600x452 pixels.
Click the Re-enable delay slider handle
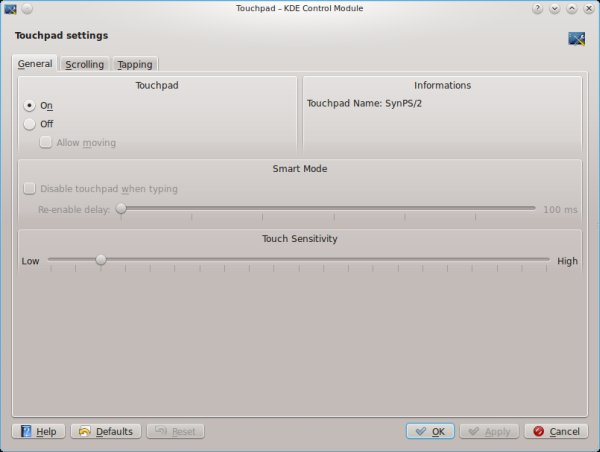click(121, 208)
